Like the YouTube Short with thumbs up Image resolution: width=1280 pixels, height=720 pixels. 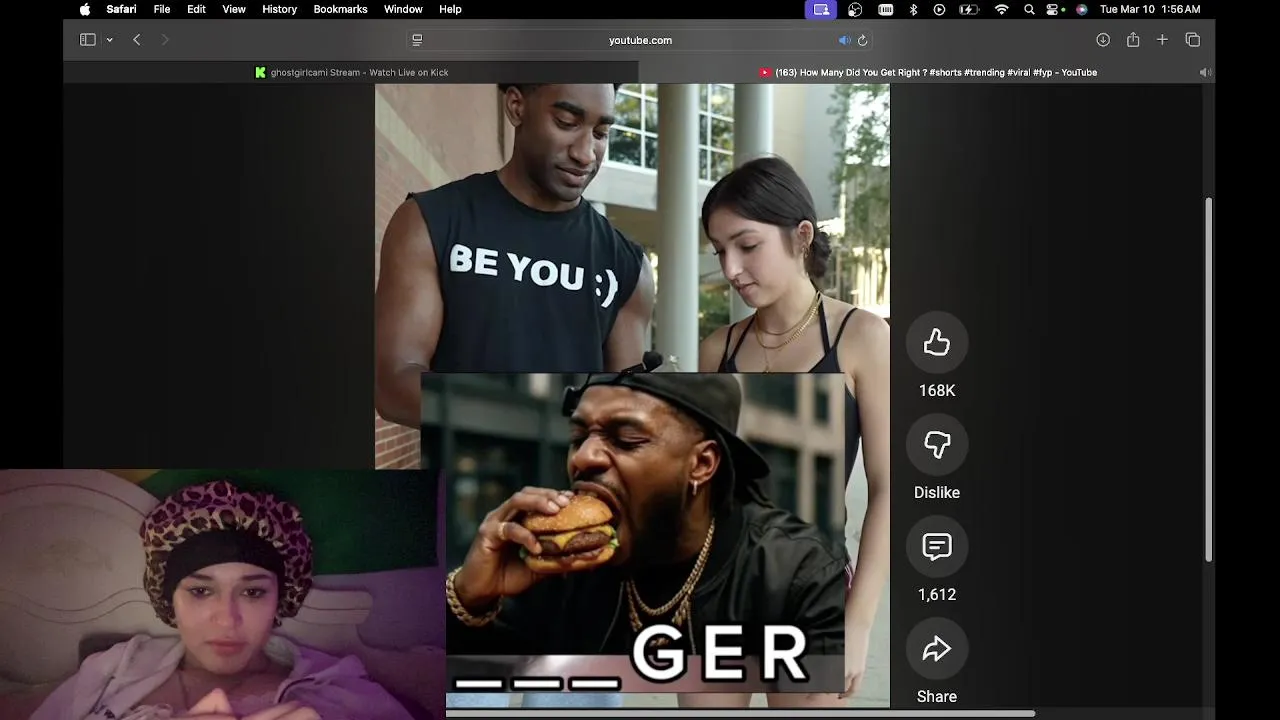[x=937, y=343]
